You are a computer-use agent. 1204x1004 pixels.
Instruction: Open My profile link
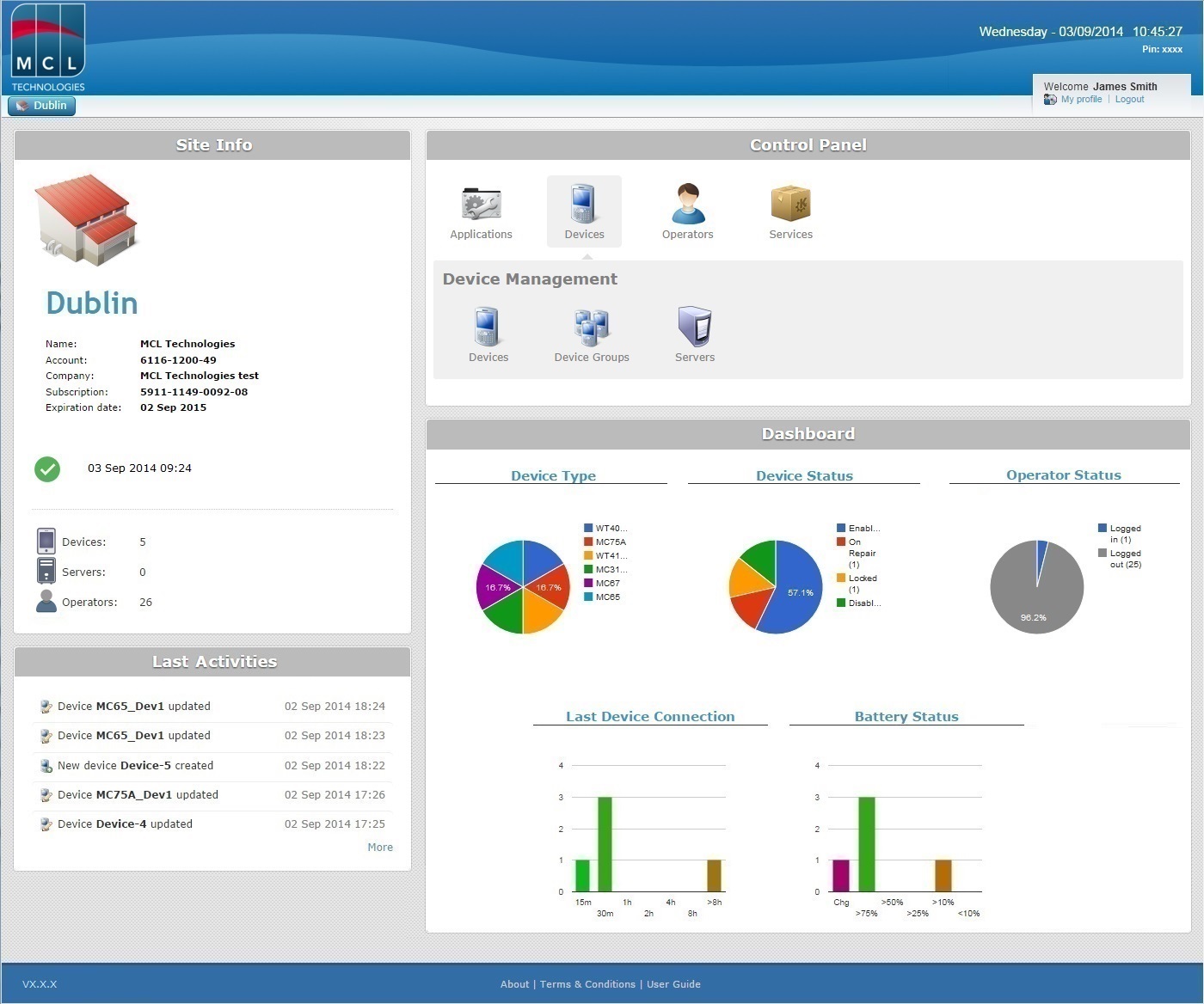1081,100
